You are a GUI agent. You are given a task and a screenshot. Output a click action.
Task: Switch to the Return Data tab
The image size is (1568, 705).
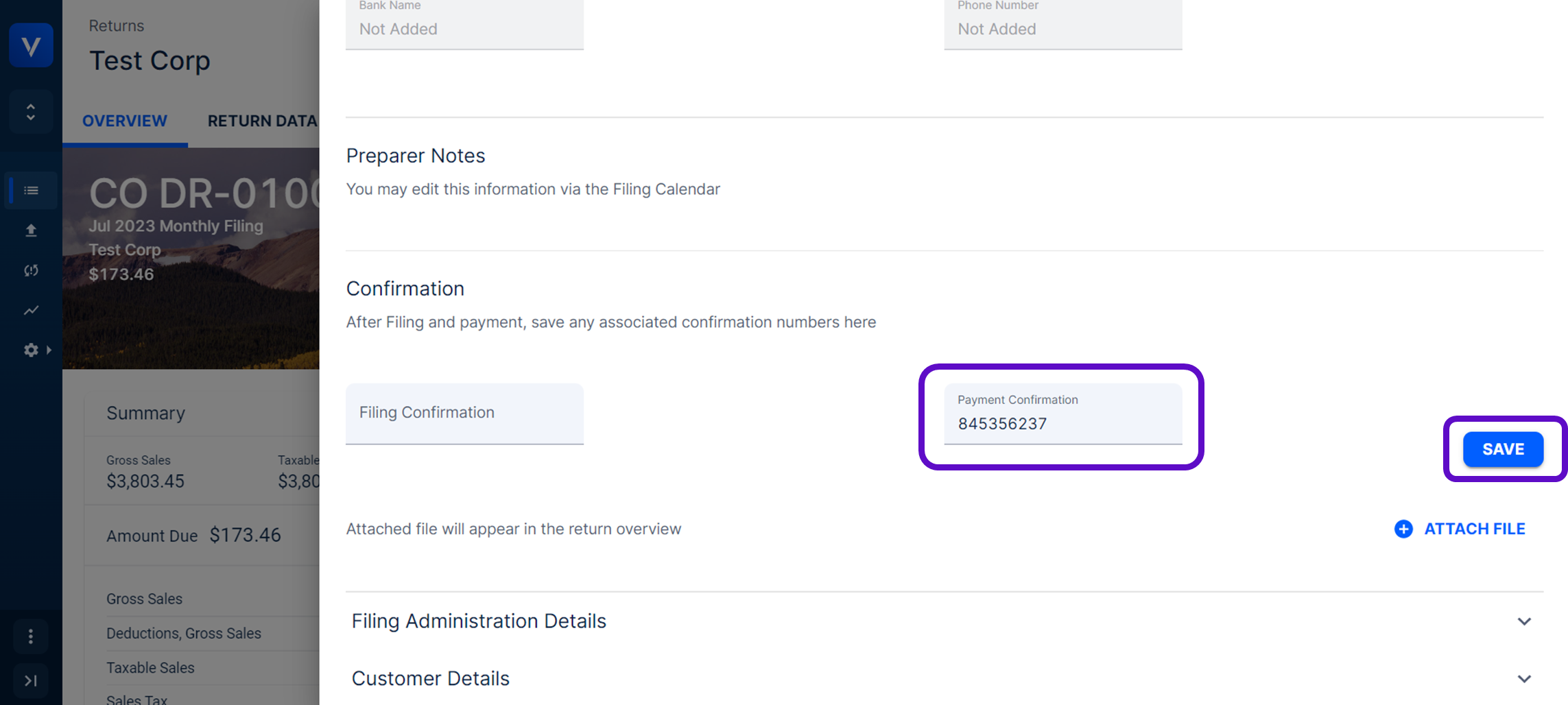tap(262, 121)
